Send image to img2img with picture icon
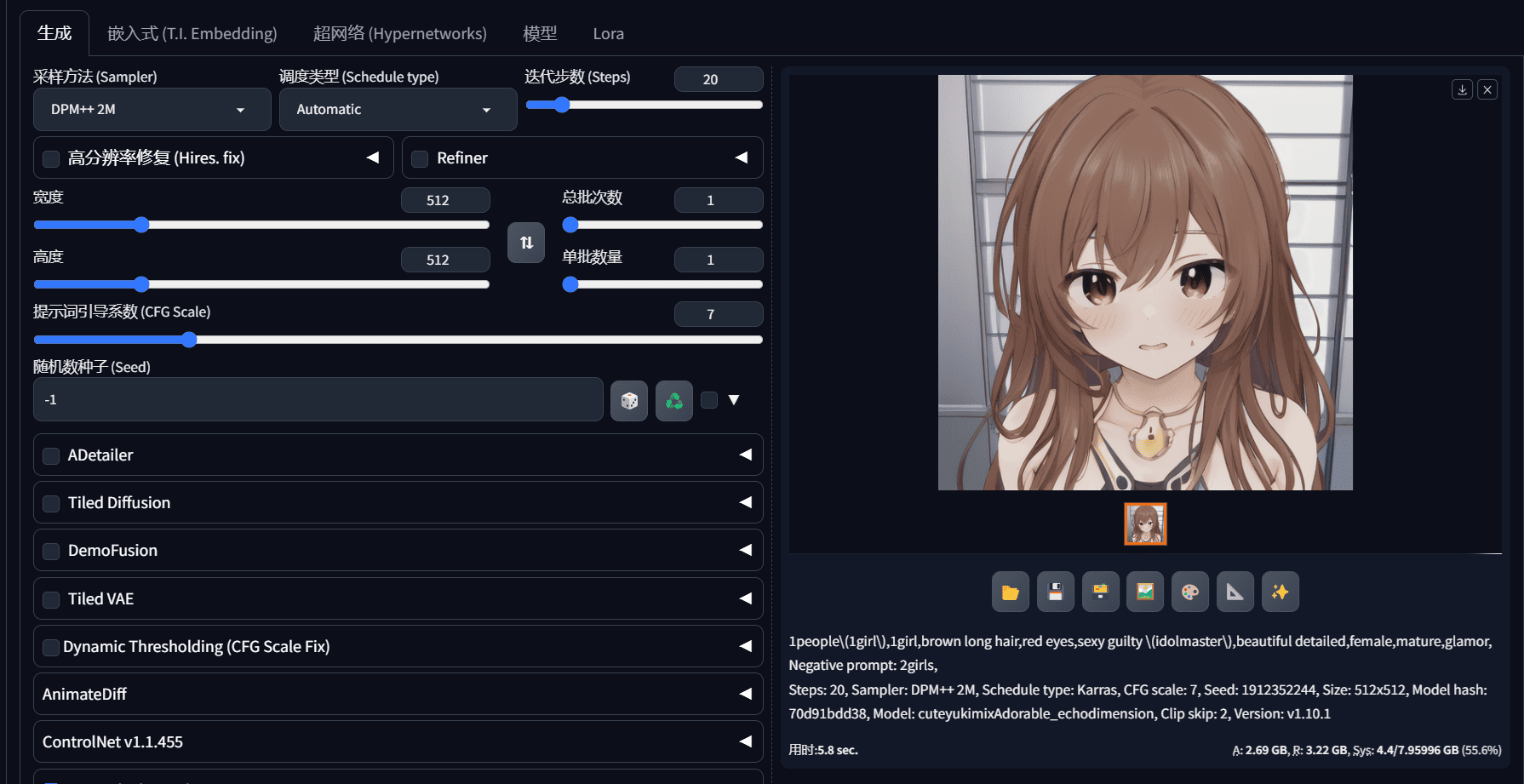This screenshot has height=784, width=1524. click(x=1145, y=592)
